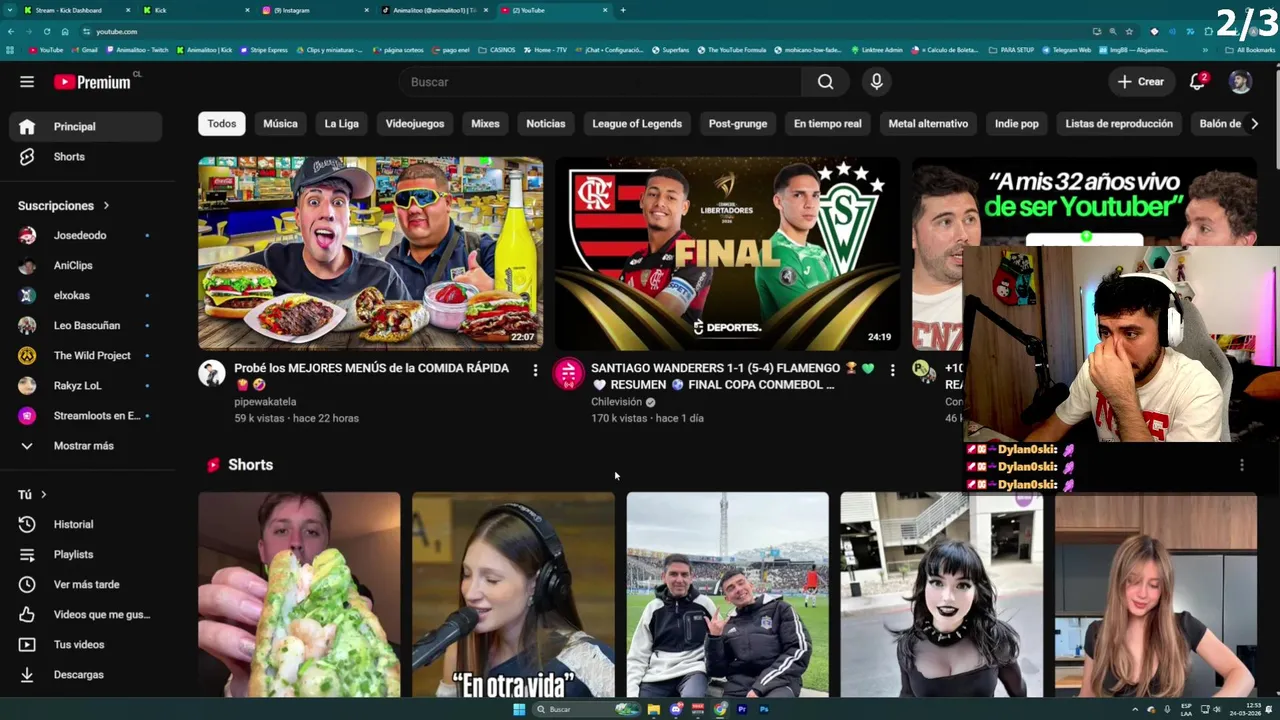1280x720 pixels.
Task: Click the search magnifier button
Action: point(825,82)
